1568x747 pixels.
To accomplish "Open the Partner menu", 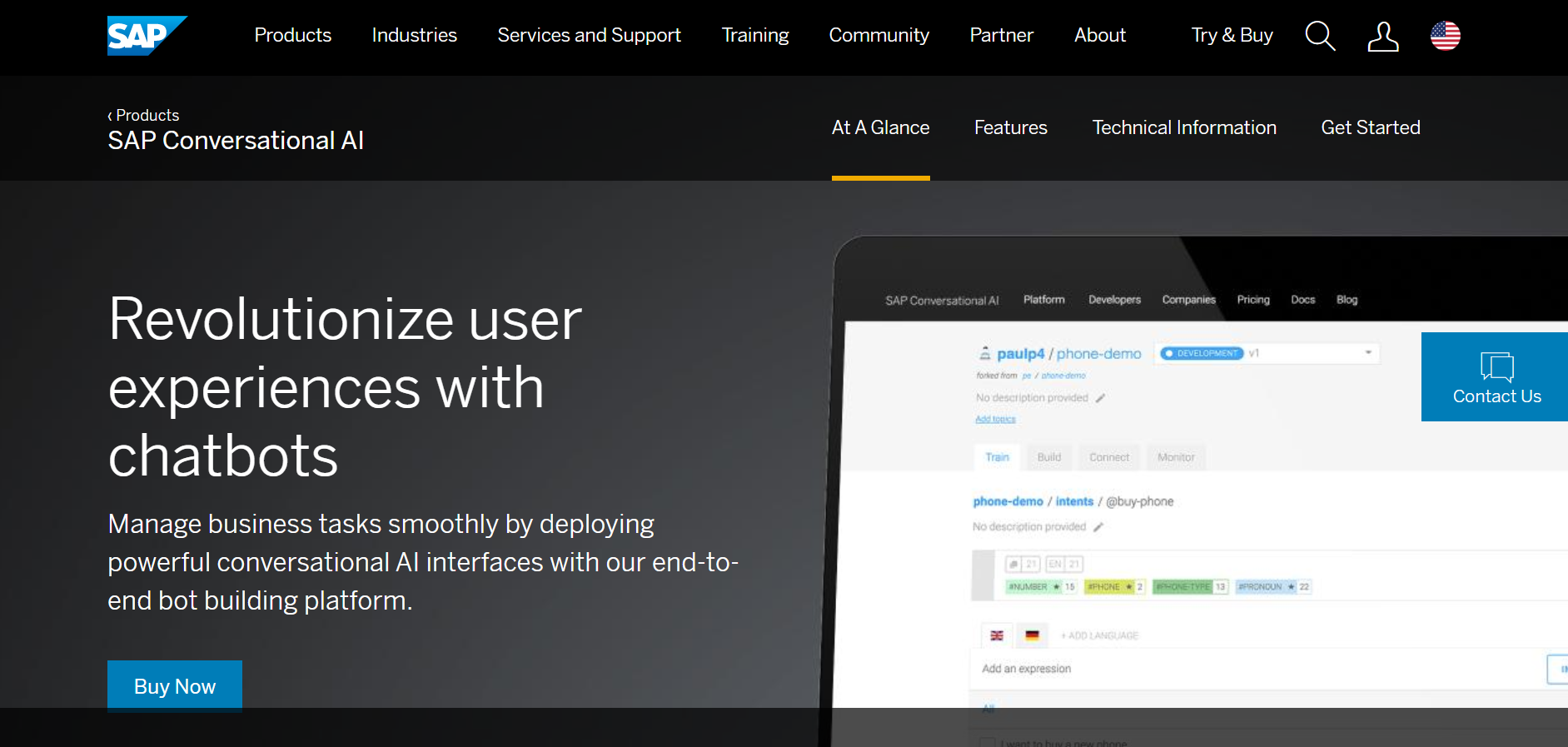I will (1002, 35).
